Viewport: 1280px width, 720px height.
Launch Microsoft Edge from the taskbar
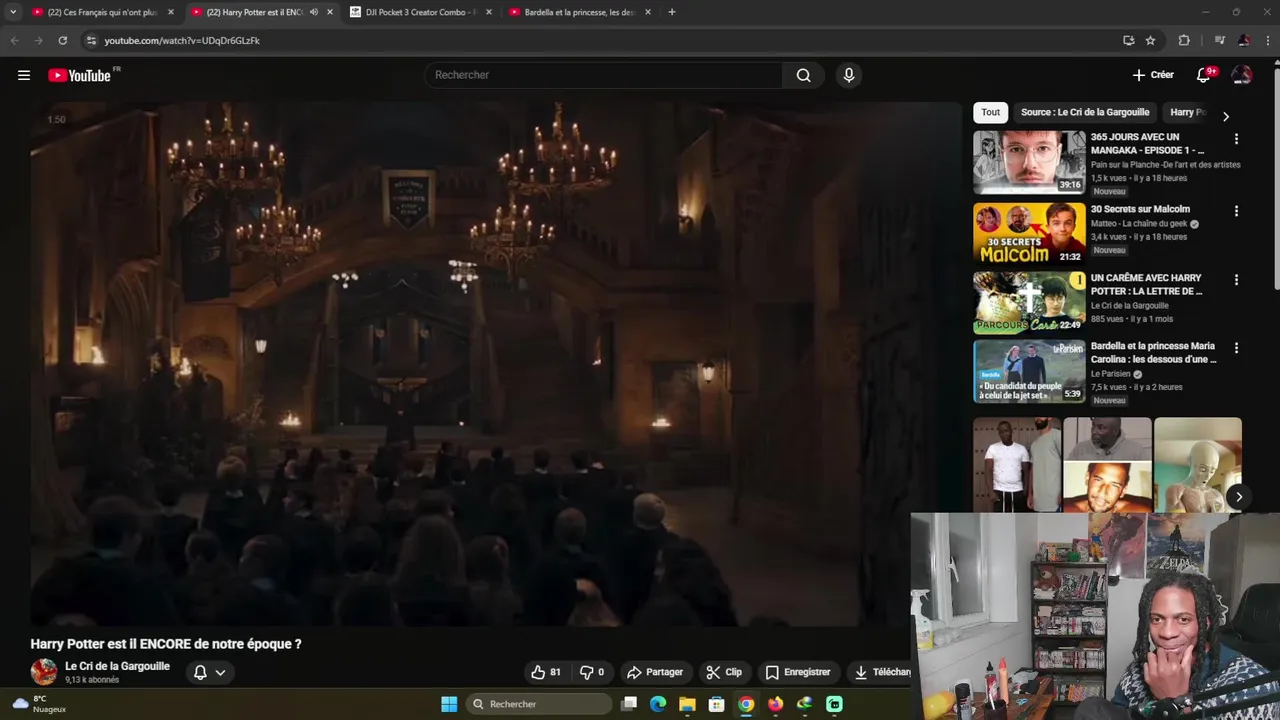click(658, 704)
